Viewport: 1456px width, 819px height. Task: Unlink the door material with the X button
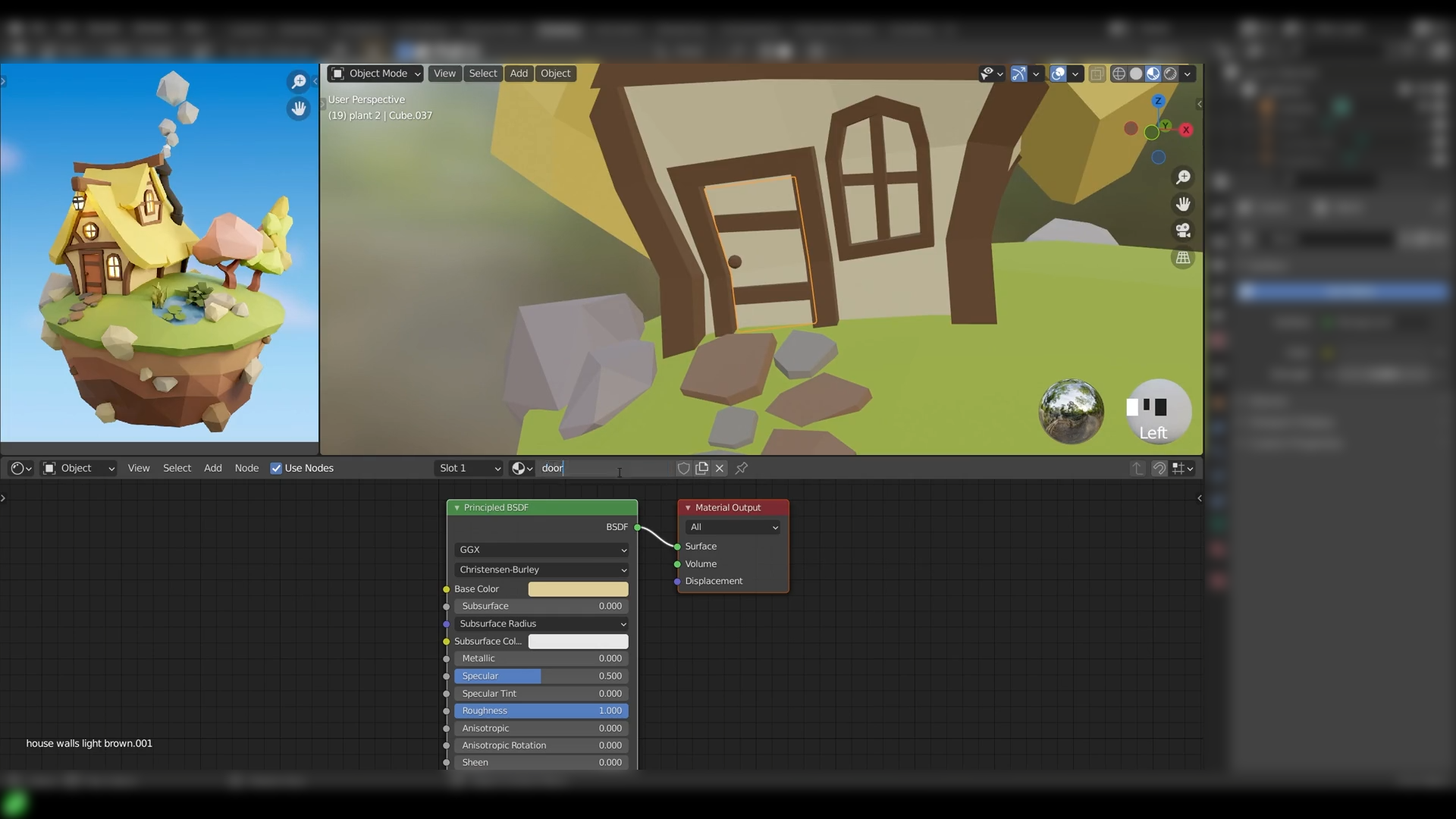click(719, 468)
